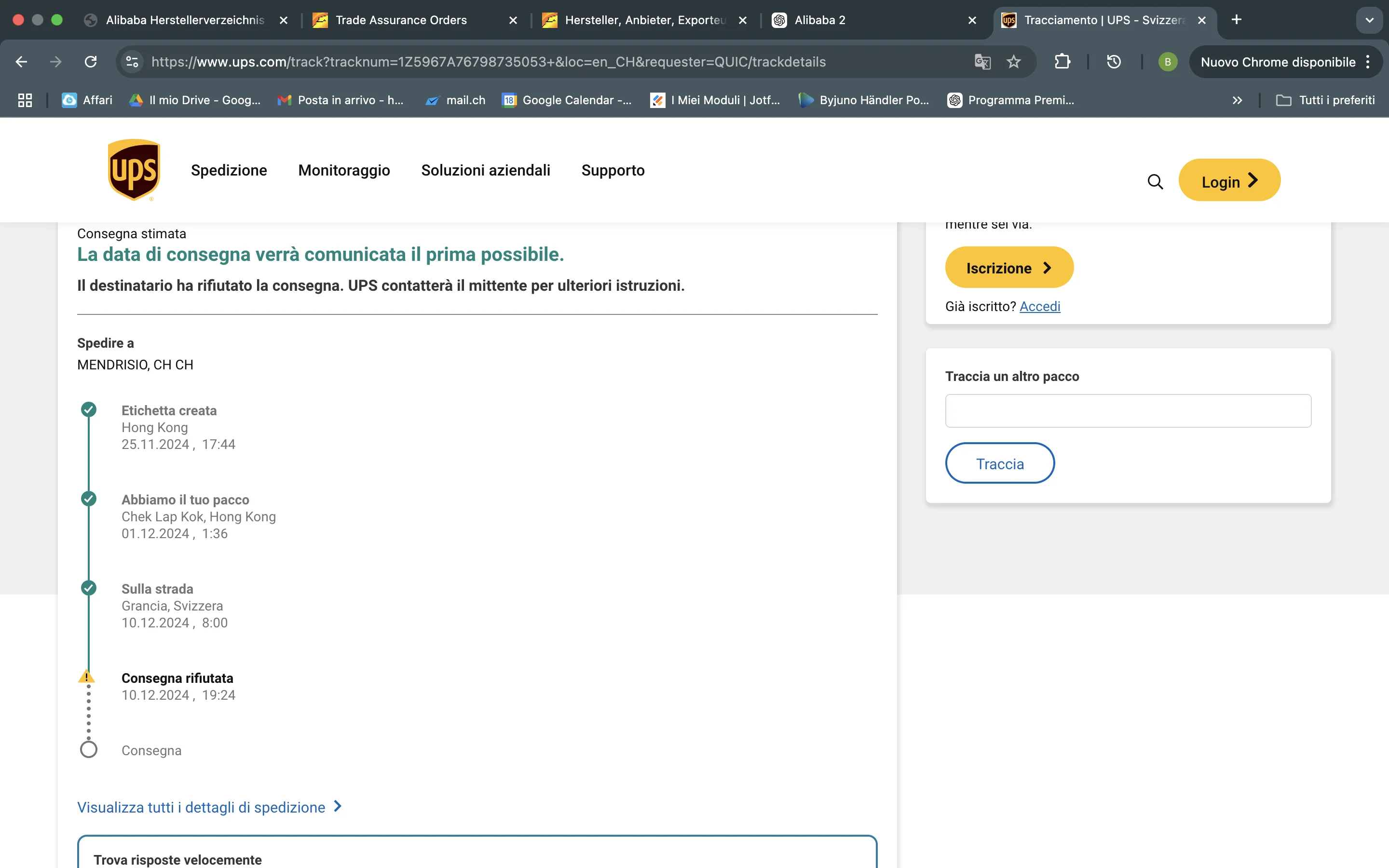Open the Chrome extensions puzzle icon
The height and width of the screenshot is (868, 1389).
click(x=1062, y=62)
